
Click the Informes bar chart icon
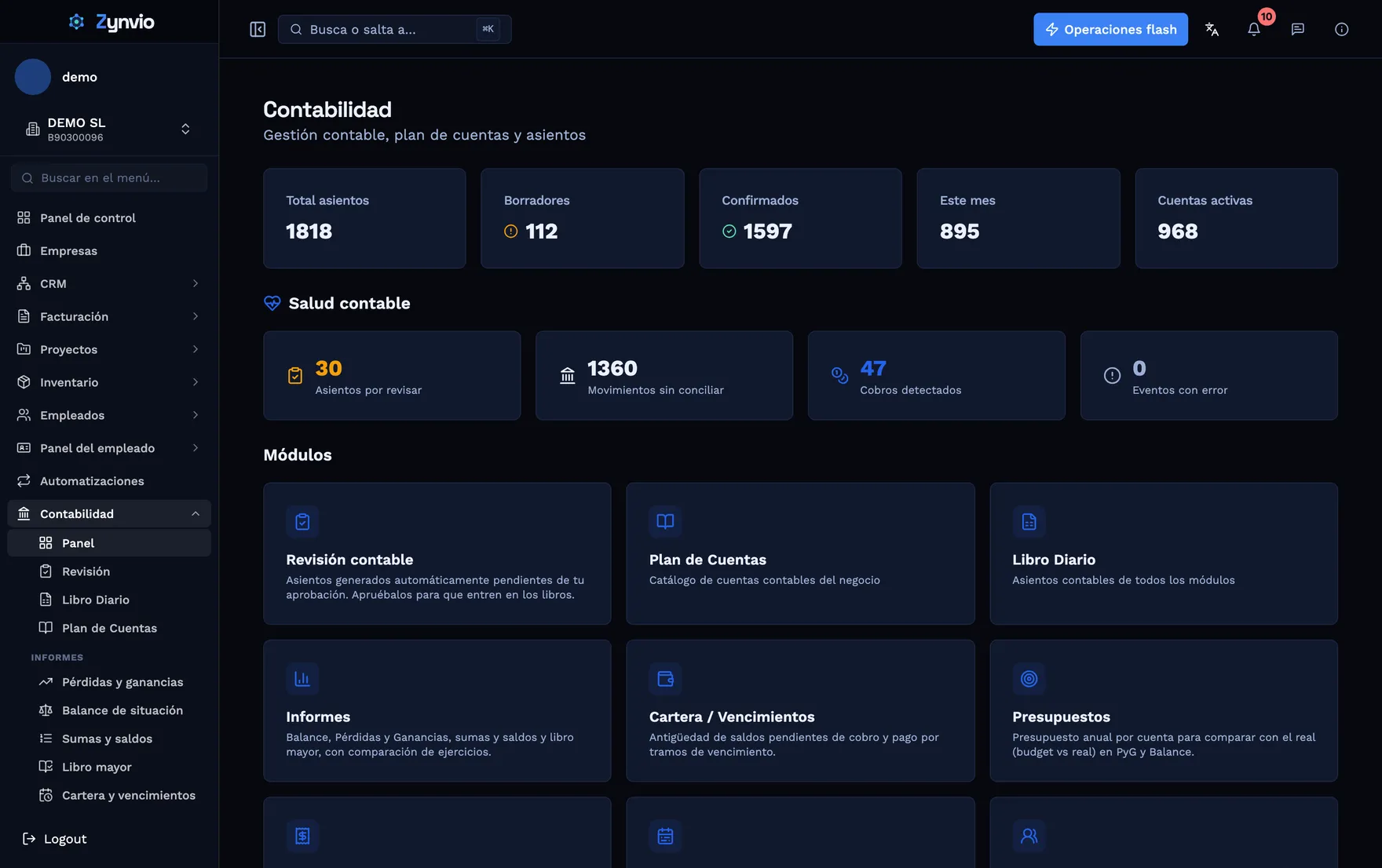(302, 679)
